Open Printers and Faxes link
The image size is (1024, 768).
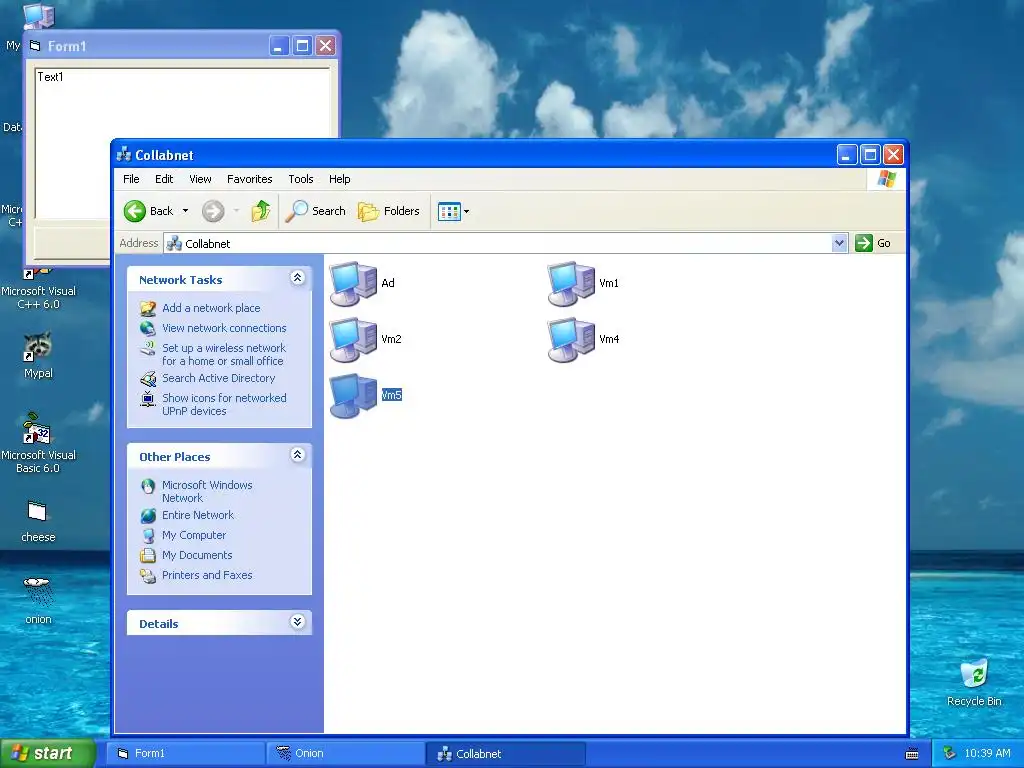pos(207,575)
